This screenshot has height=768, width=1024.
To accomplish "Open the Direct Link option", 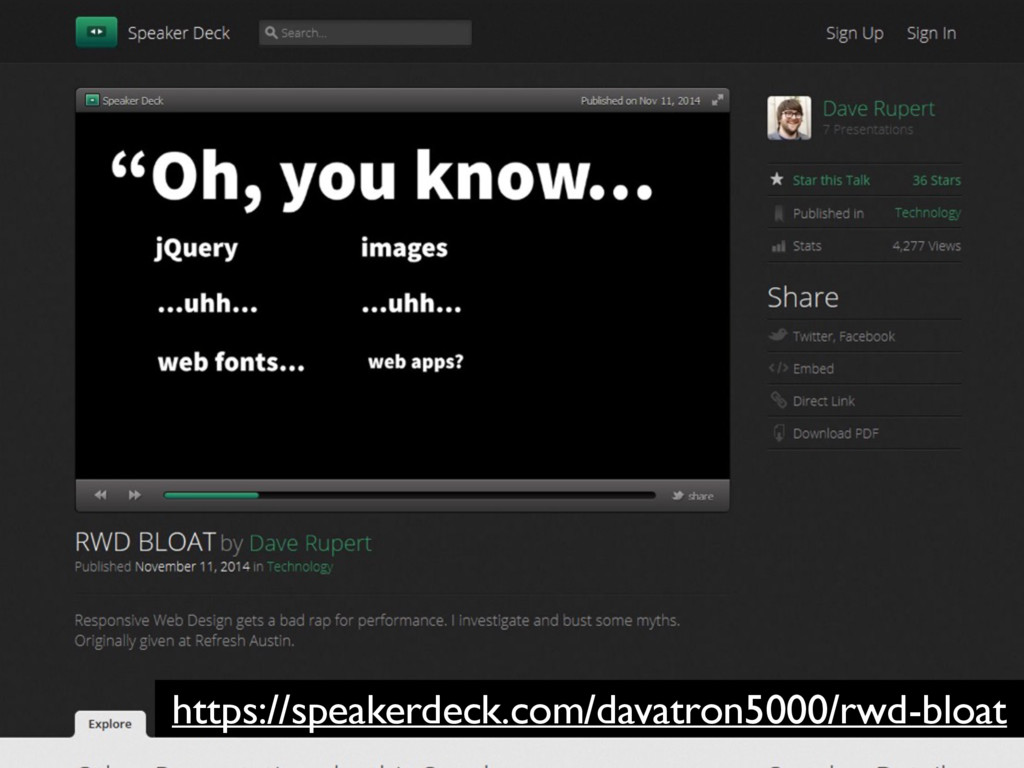I will coord(824,401).
